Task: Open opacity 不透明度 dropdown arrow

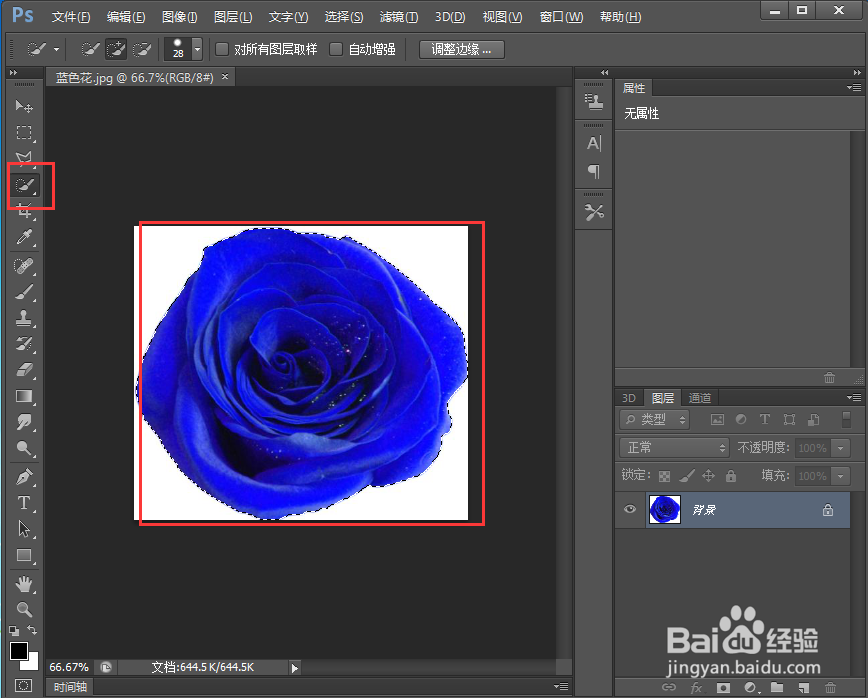Action: pos(840,448)
